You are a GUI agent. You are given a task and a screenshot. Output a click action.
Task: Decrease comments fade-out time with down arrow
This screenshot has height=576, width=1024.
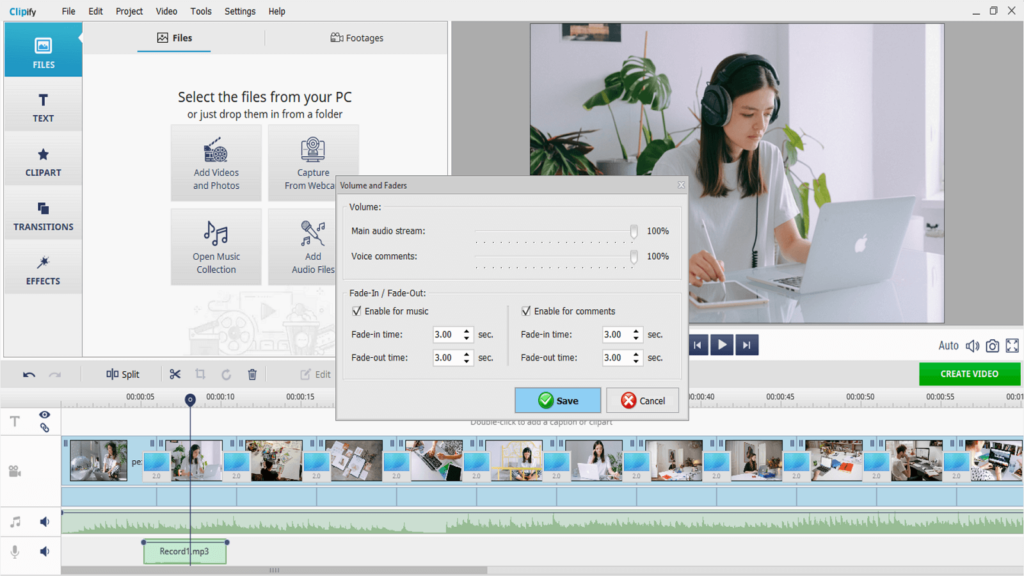coord(637,361)
